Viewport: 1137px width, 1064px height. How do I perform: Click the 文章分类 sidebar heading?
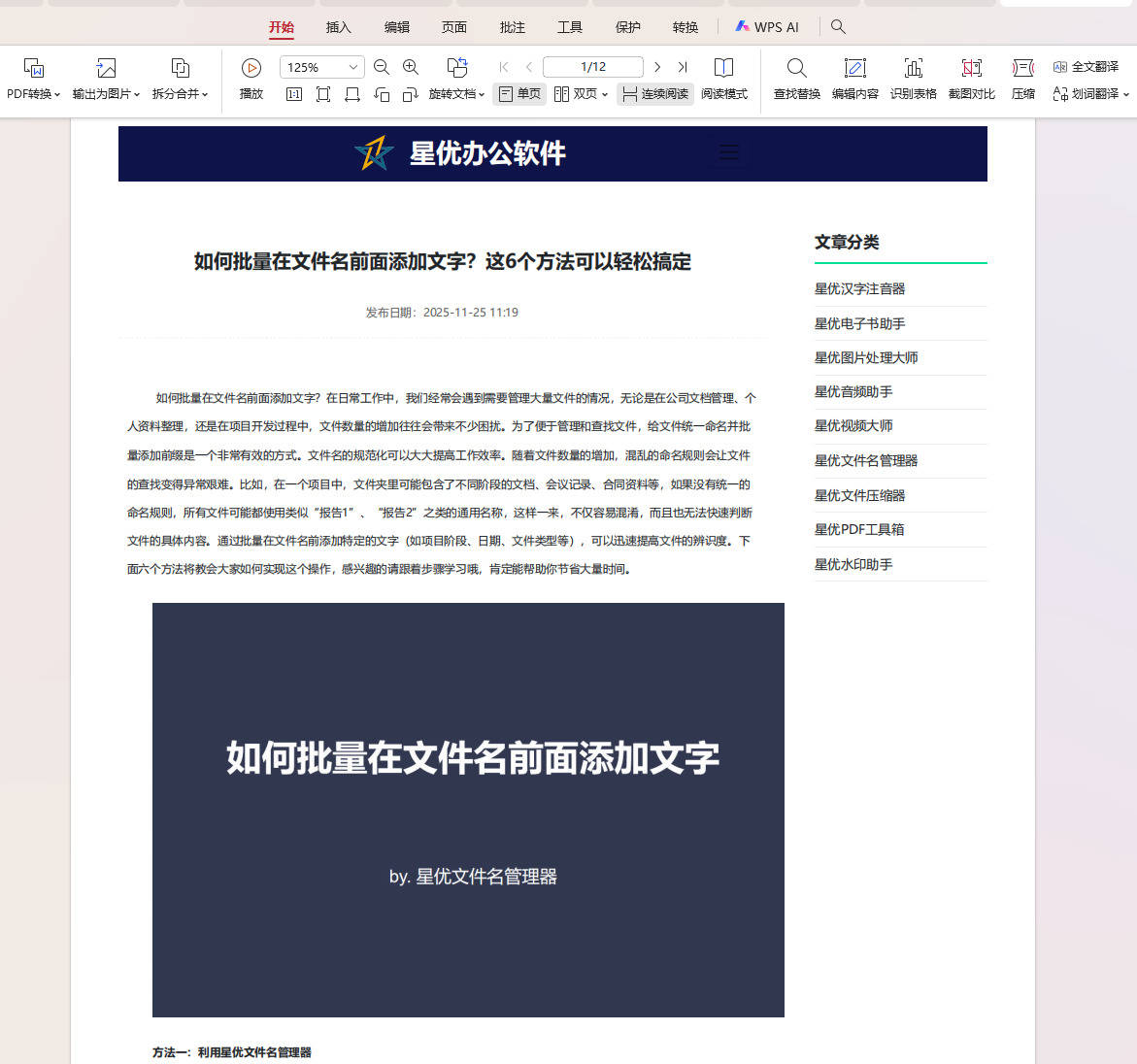pyautogui.click(x=847, y=242)
